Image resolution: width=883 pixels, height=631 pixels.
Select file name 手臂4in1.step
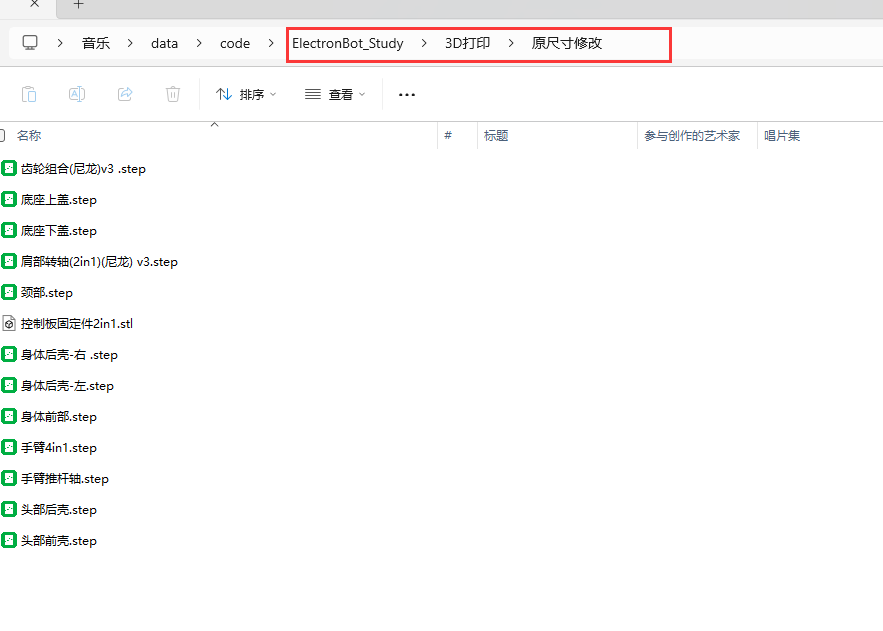pos(59,447)
